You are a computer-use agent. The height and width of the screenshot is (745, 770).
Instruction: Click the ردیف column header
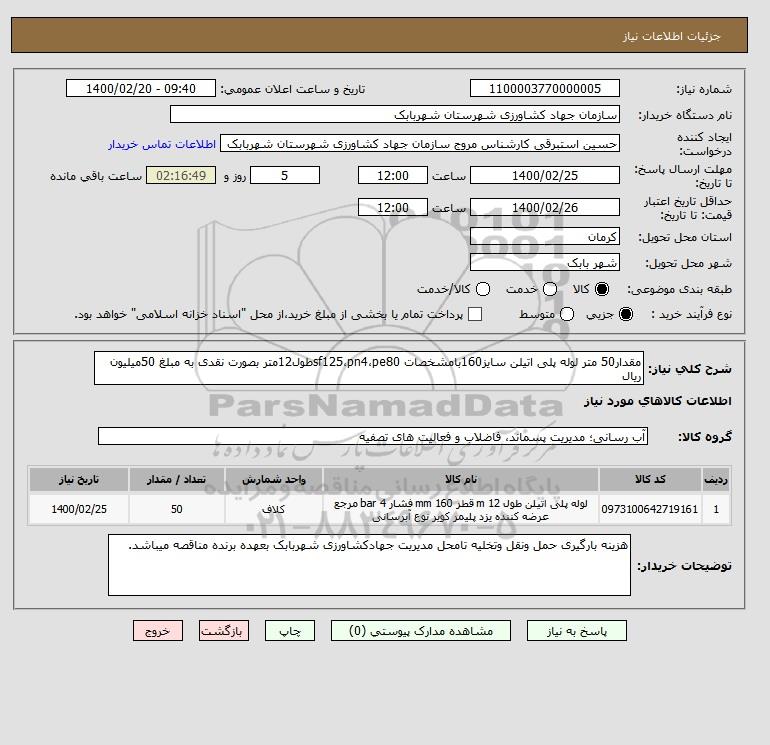click(716, 479)
